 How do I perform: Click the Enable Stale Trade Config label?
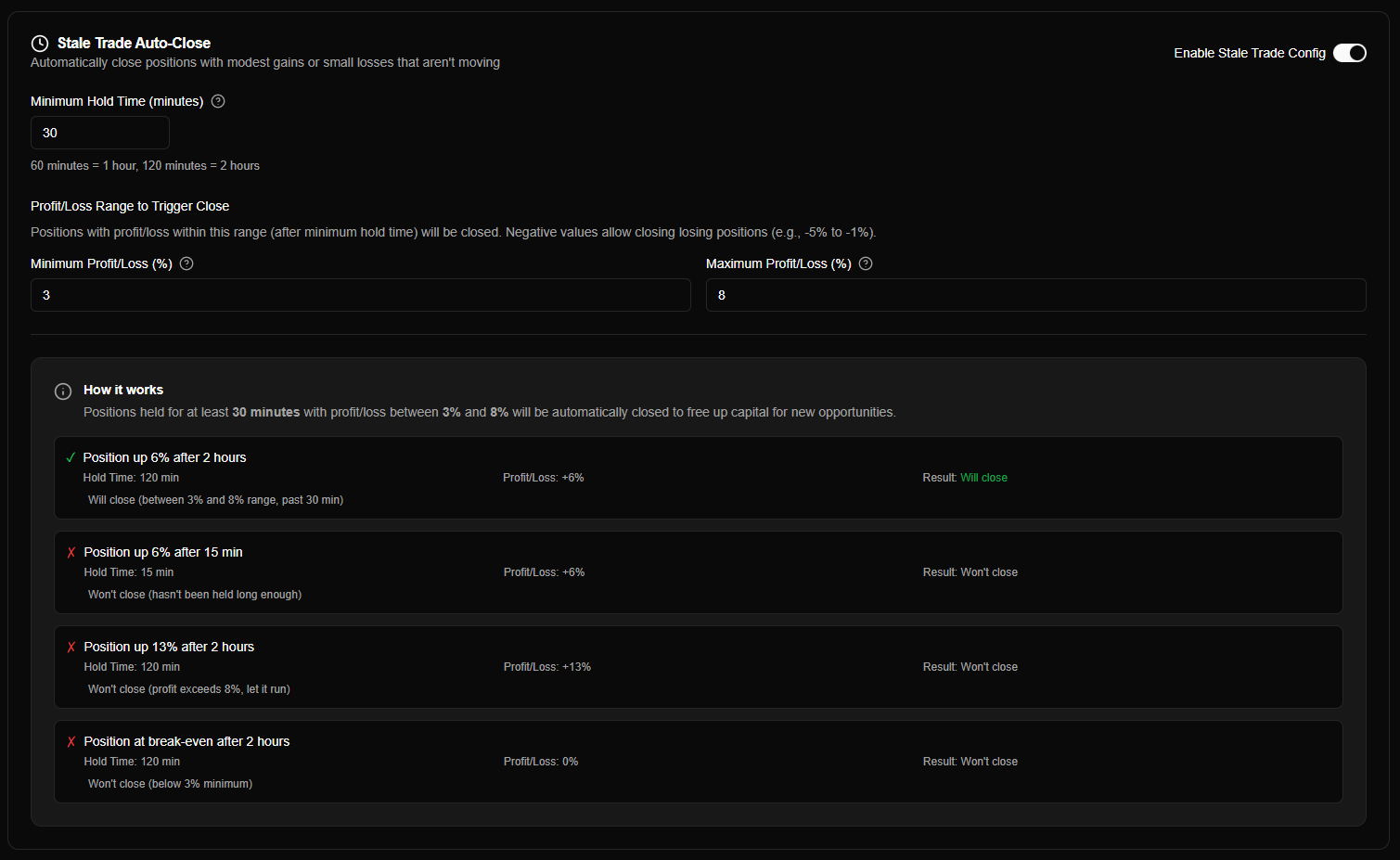[x=1249, y=53]
